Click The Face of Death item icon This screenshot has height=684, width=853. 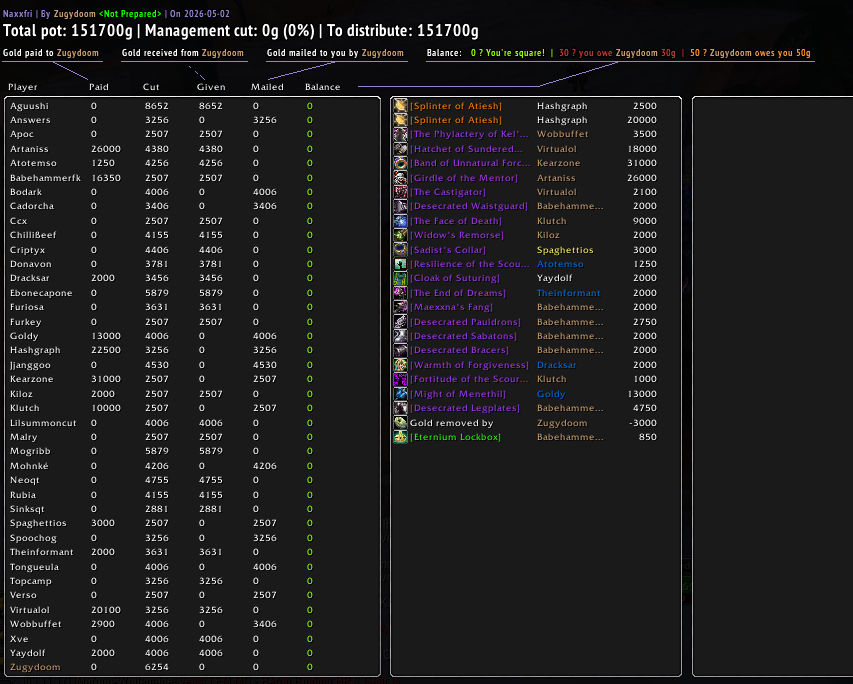pos(400,221)
